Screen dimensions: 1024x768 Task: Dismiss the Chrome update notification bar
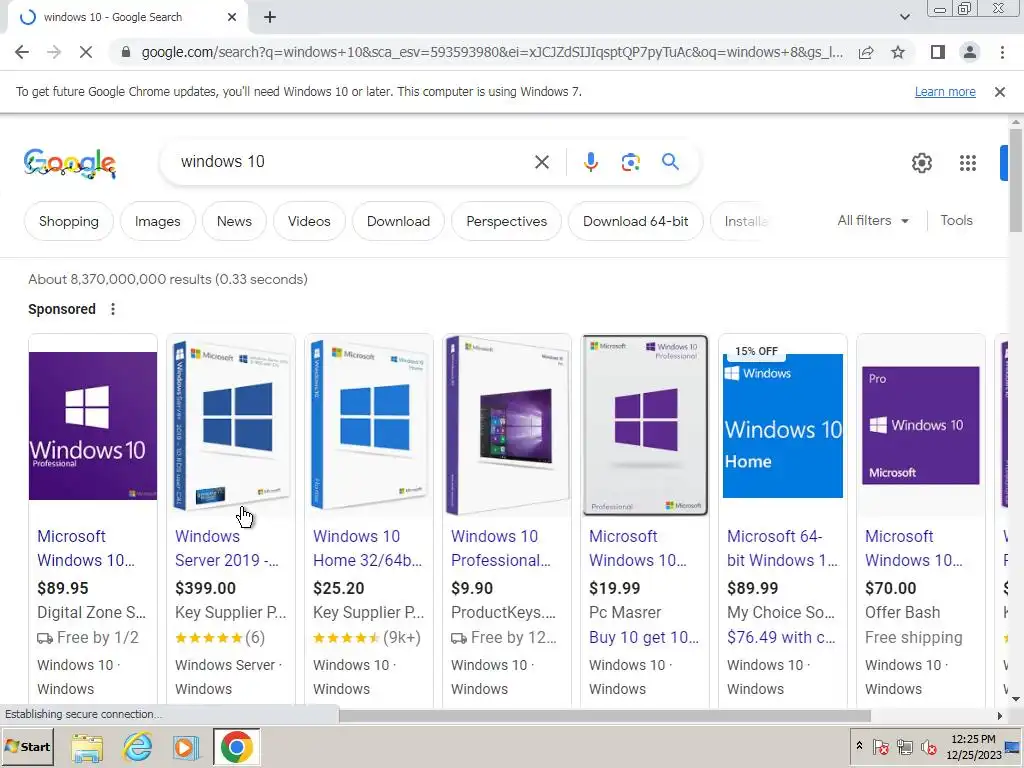pyautogui.click(x=999, y=92)
